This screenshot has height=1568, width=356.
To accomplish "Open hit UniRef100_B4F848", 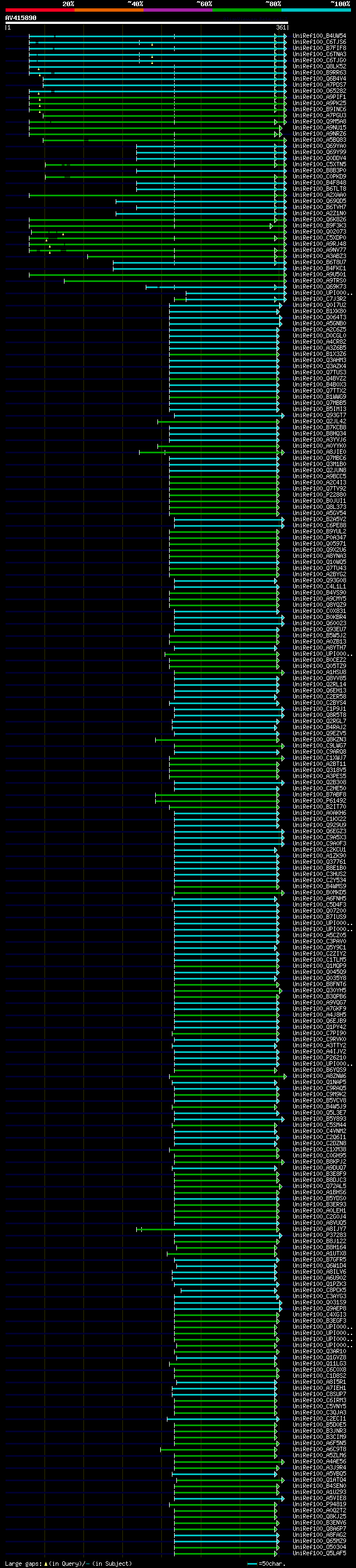I will pos(319,182).
